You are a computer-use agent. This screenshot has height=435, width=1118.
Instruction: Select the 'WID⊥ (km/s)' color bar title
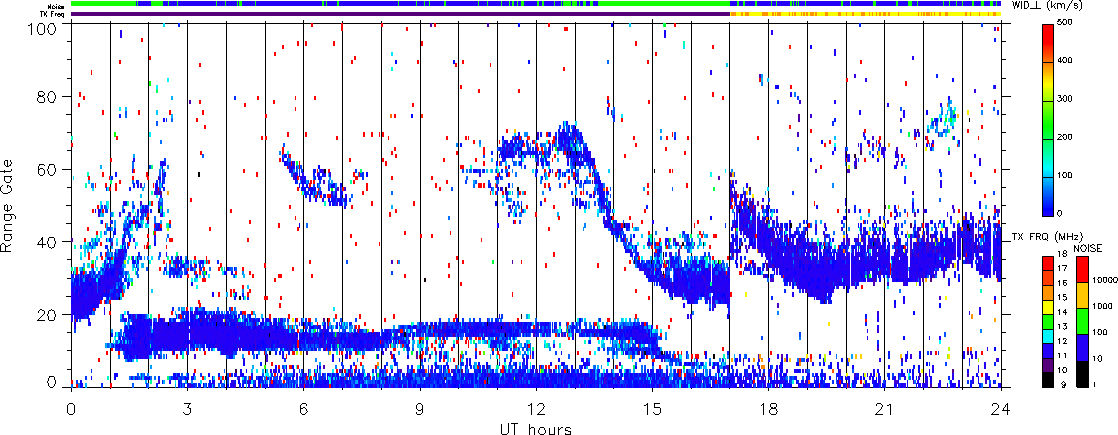point(1045,6)
